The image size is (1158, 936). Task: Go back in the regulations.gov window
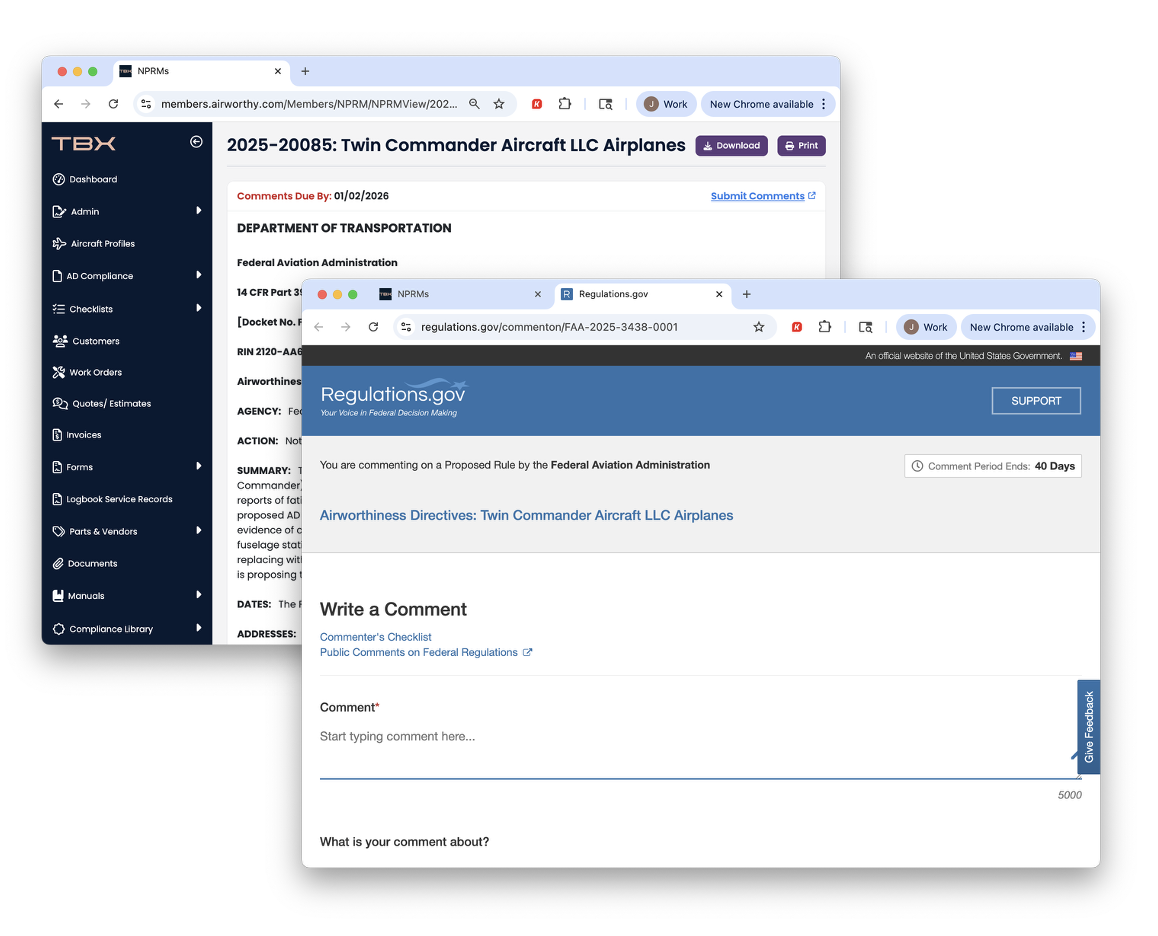(319, 327)
